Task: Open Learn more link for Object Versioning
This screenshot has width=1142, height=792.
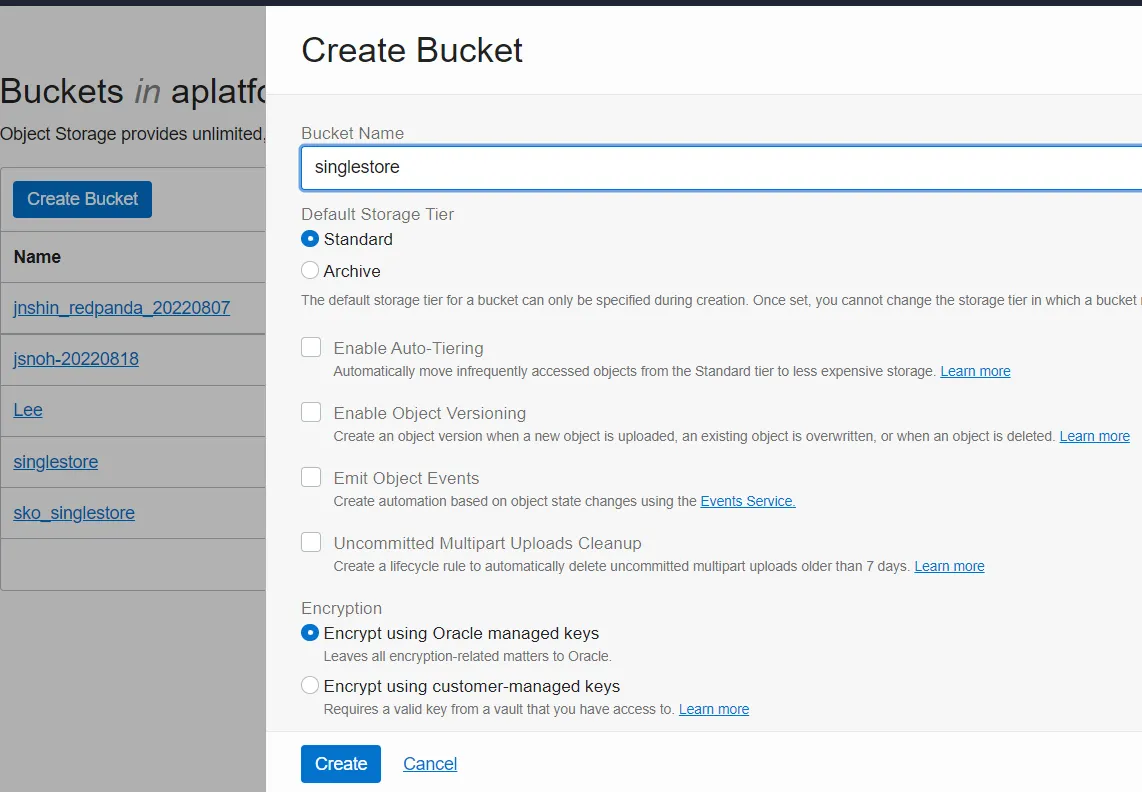Action: coord(1094,436)
